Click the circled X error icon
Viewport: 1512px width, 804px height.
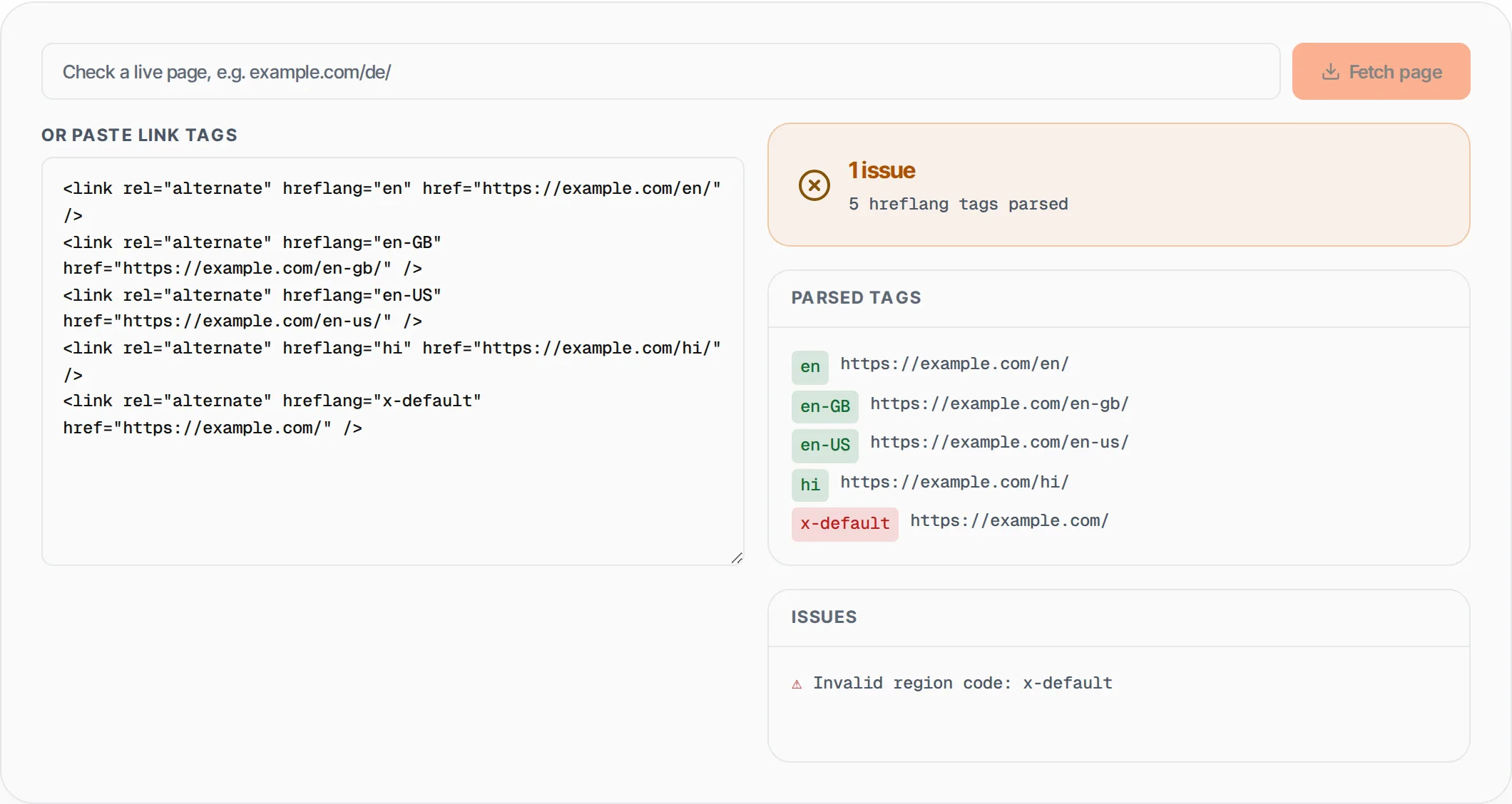click(x=814, y=185)
